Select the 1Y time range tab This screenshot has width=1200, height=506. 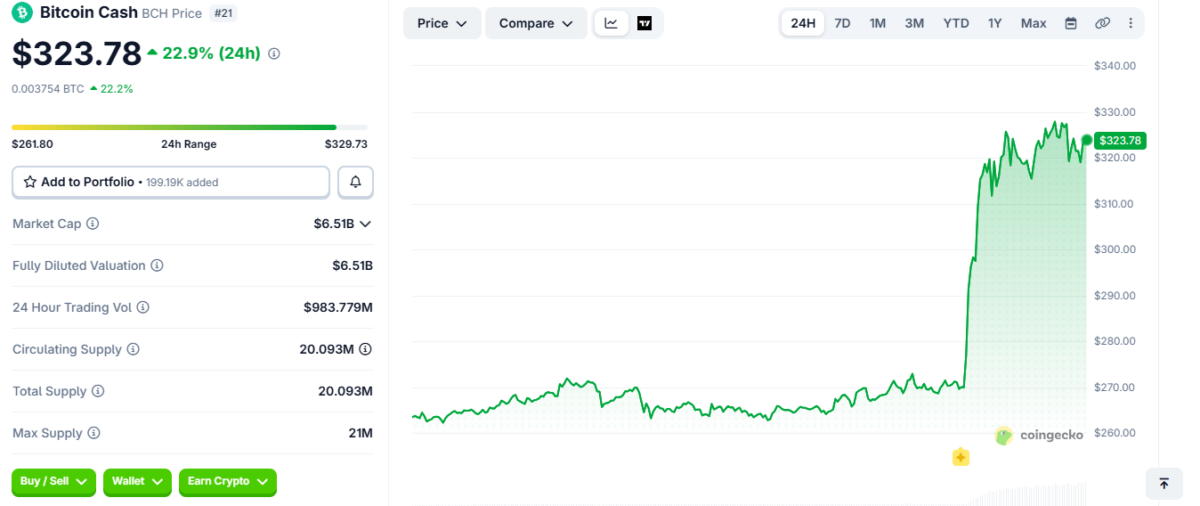(x=995, y=23)
